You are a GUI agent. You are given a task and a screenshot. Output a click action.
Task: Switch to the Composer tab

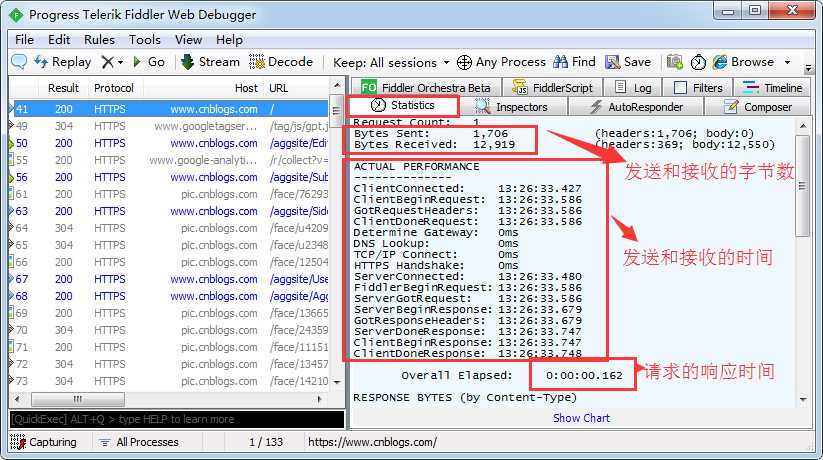[757, 107]
